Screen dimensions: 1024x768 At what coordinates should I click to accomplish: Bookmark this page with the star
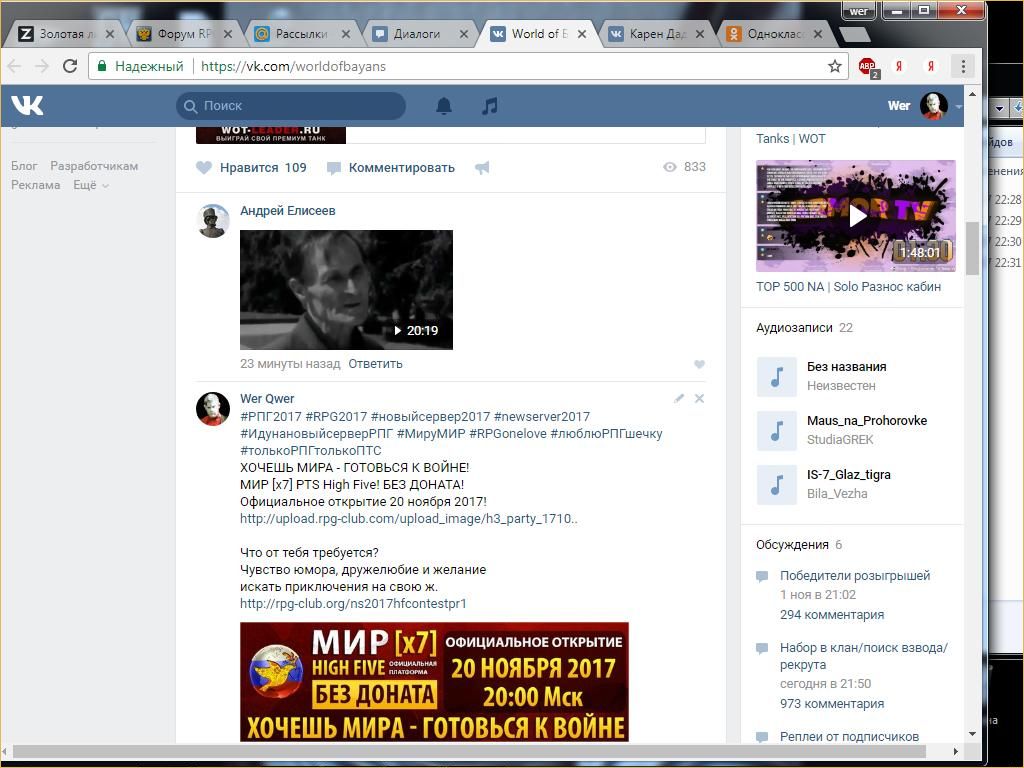(x=835, y=66)
